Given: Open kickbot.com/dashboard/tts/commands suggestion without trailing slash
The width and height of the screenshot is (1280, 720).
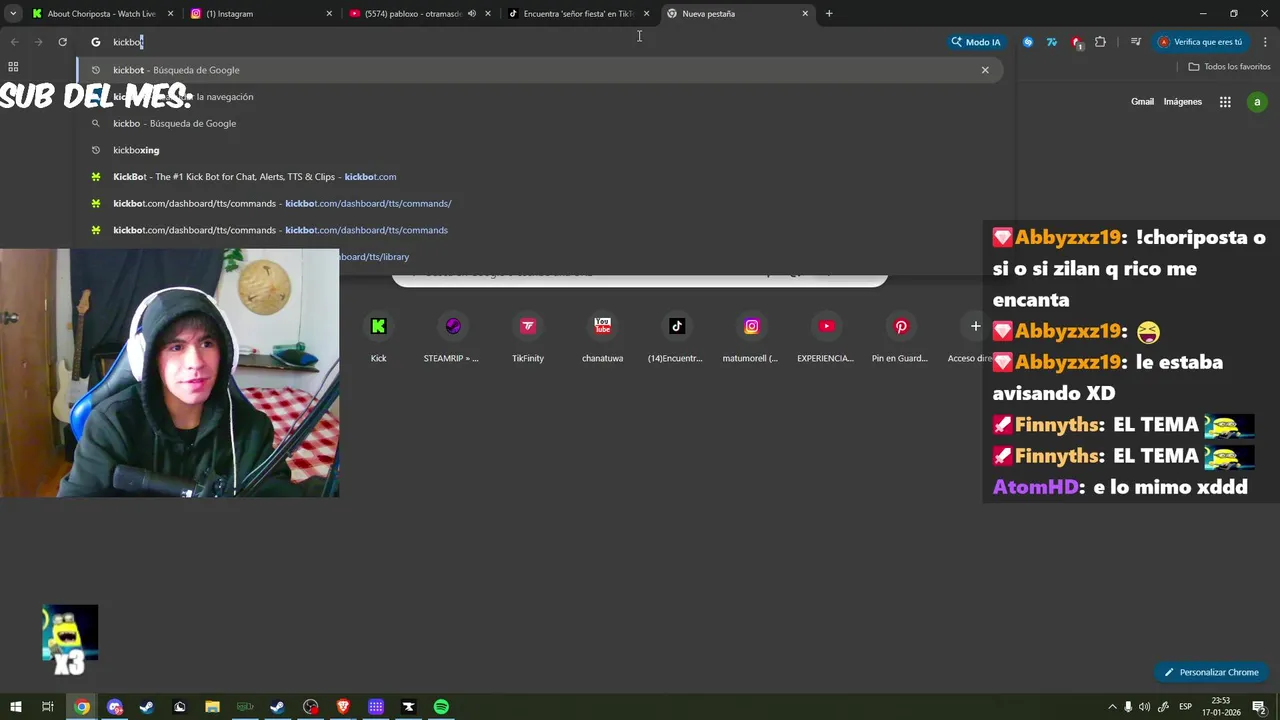Looking at the screenshot, I should [x=540, y=230].
